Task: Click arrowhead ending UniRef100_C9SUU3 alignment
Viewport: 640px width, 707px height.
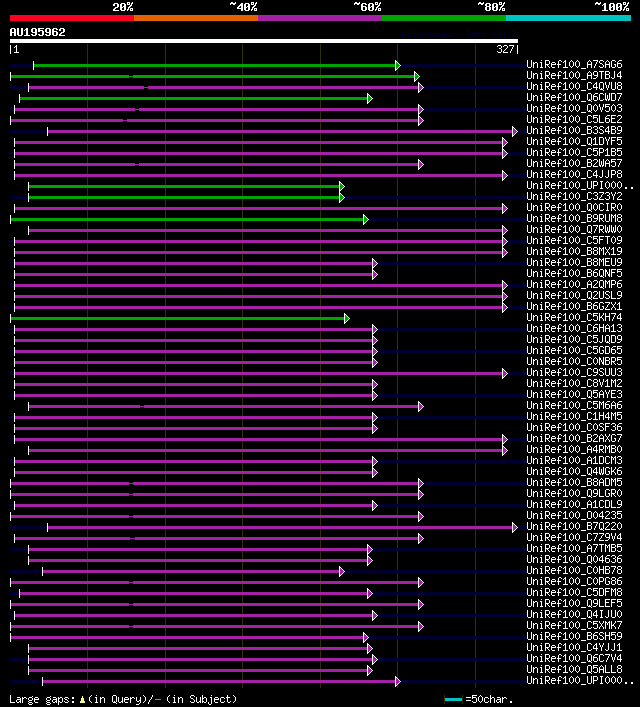Action: pyautogui.click(x=505, y=373)
